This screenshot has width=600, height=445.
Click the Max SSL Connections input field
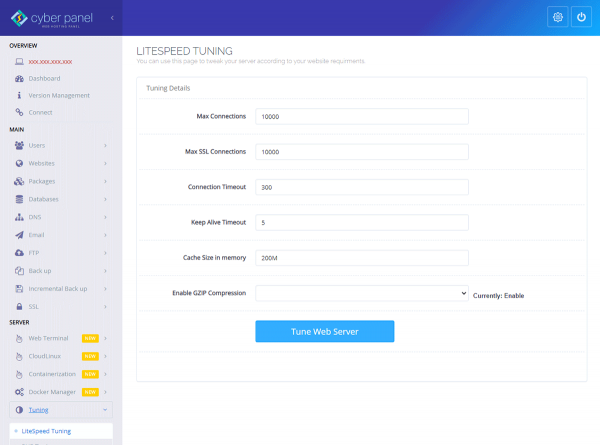pyautogui.click(x=362, y=152)
